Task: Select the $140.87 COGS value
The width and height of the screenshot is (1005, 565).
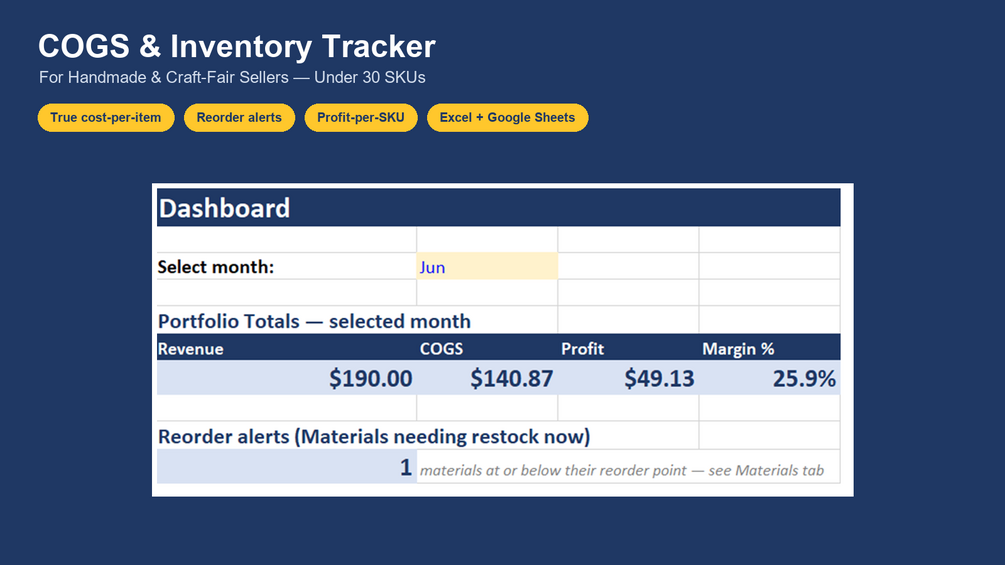Action: point(487,378)
